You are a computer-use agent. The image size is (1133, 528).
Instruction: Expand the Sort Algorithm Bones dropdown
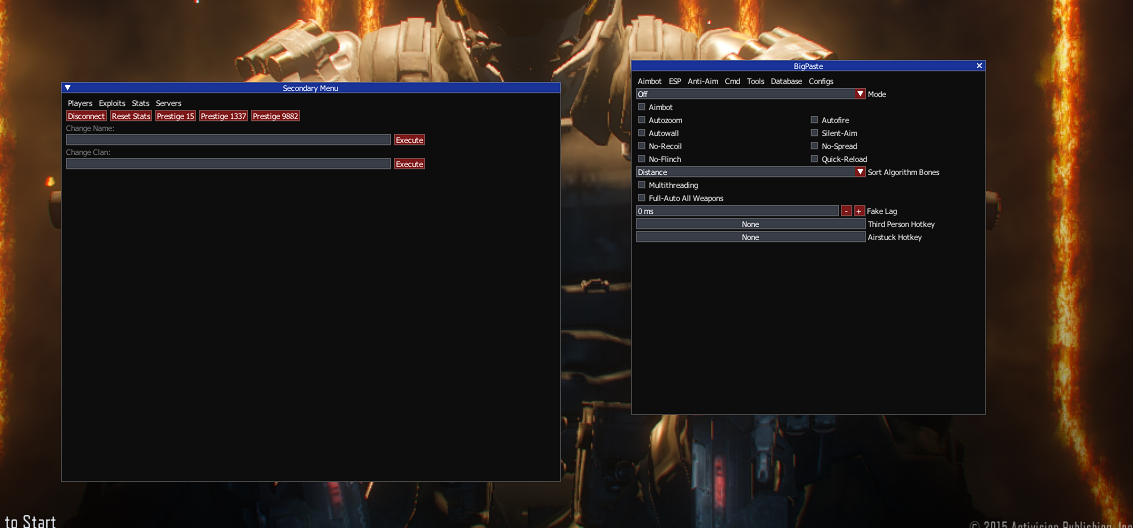pos(750,172)
